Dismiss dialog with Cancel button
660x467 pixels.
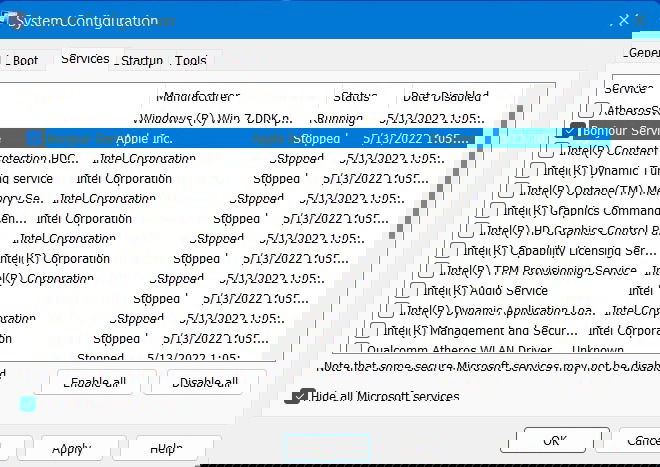639,440
